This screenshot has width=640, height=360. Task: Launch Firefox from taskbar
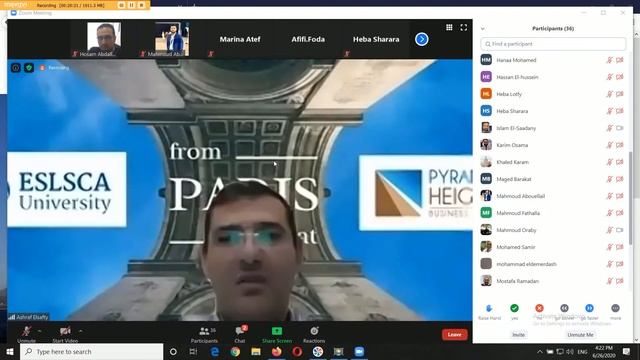(x=277, y=351)
